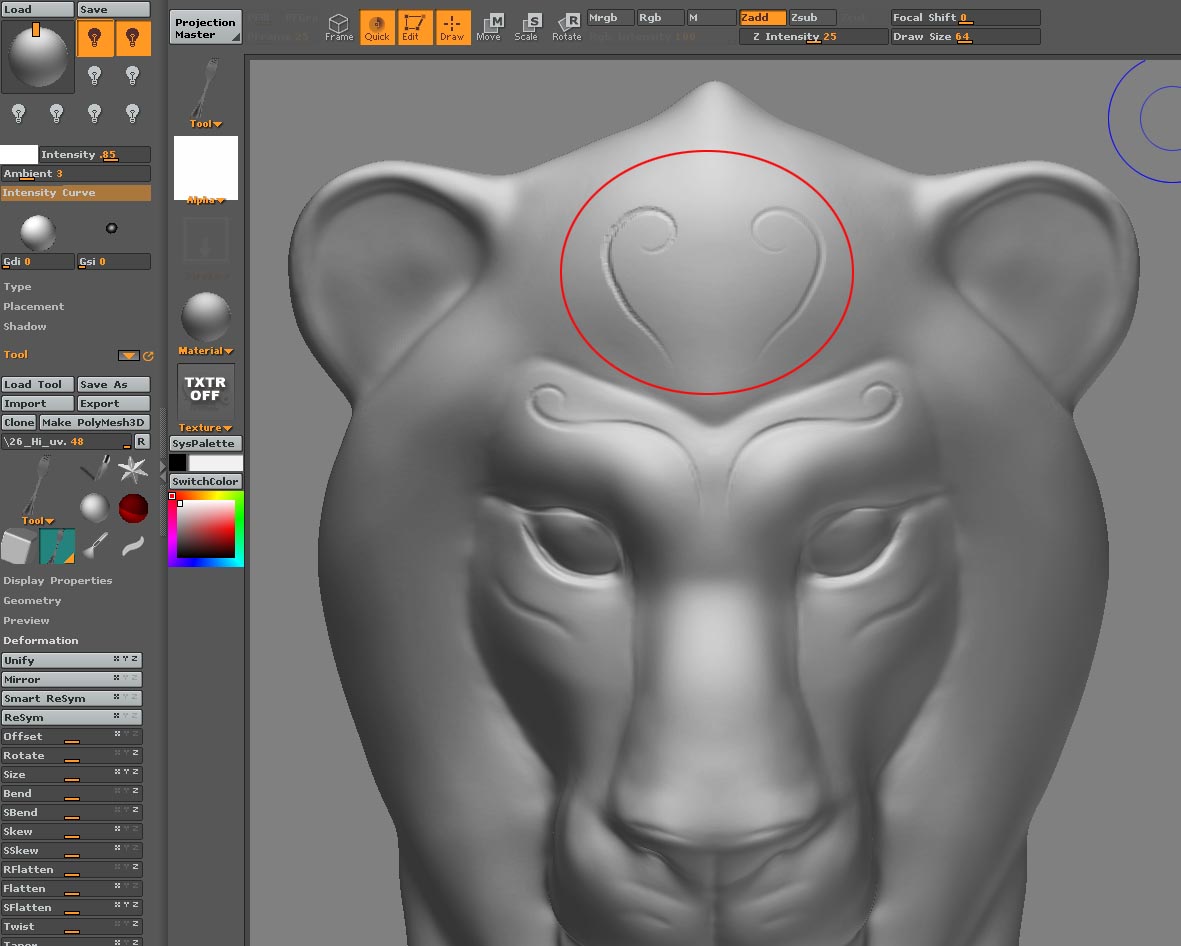Click the small black dot under Intensity Curve
Viewport: 1181px width, 946px height.
[111, 228]
